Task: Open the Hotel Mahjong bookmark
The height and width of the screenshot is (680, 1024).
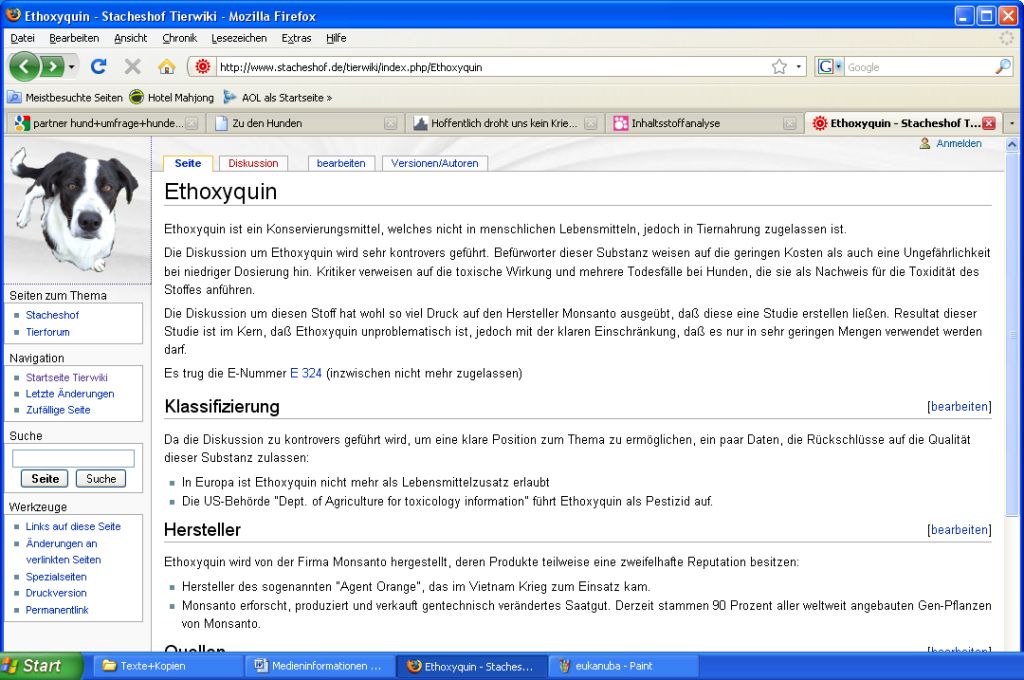Action: click(172, 97)
